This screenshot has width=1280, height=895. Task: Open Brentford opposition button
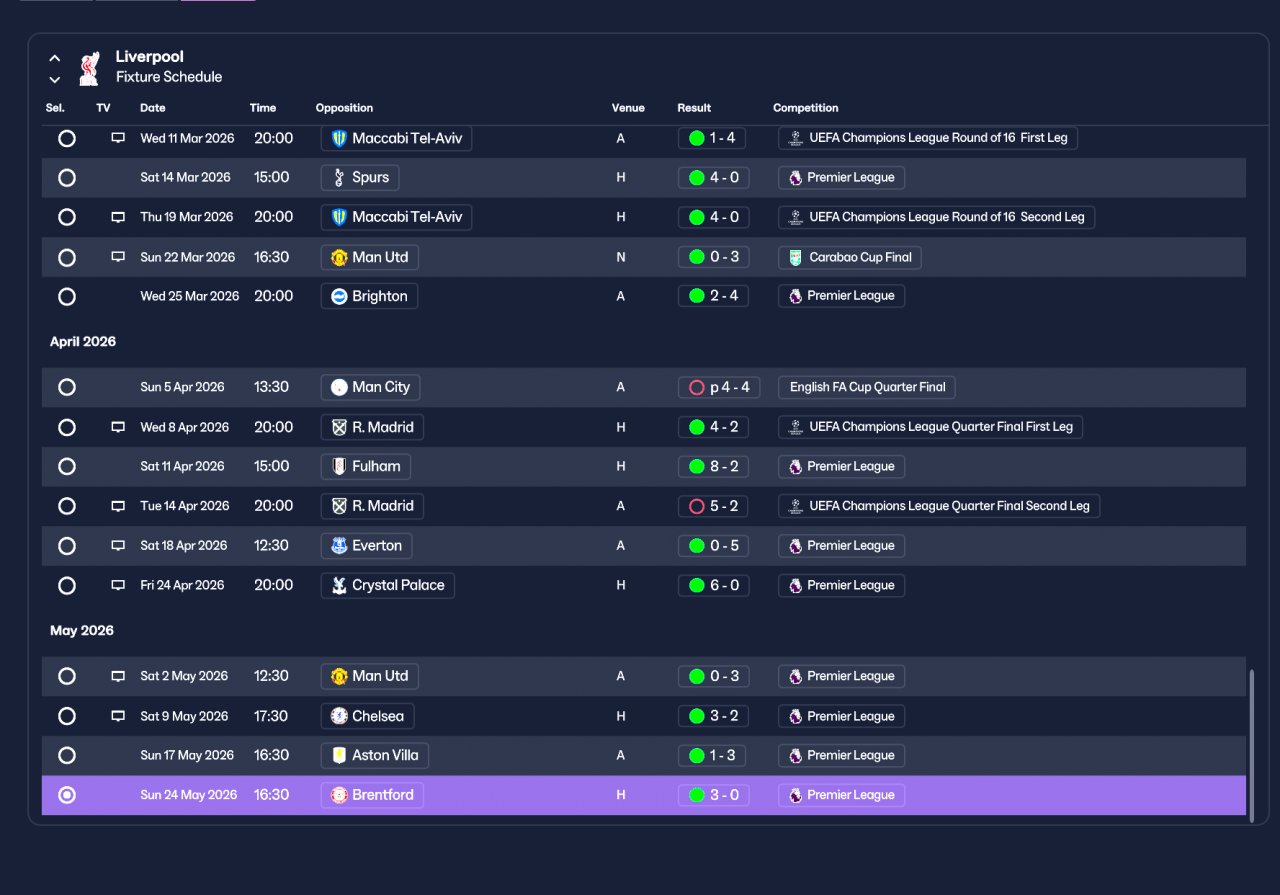coord(372,795)
